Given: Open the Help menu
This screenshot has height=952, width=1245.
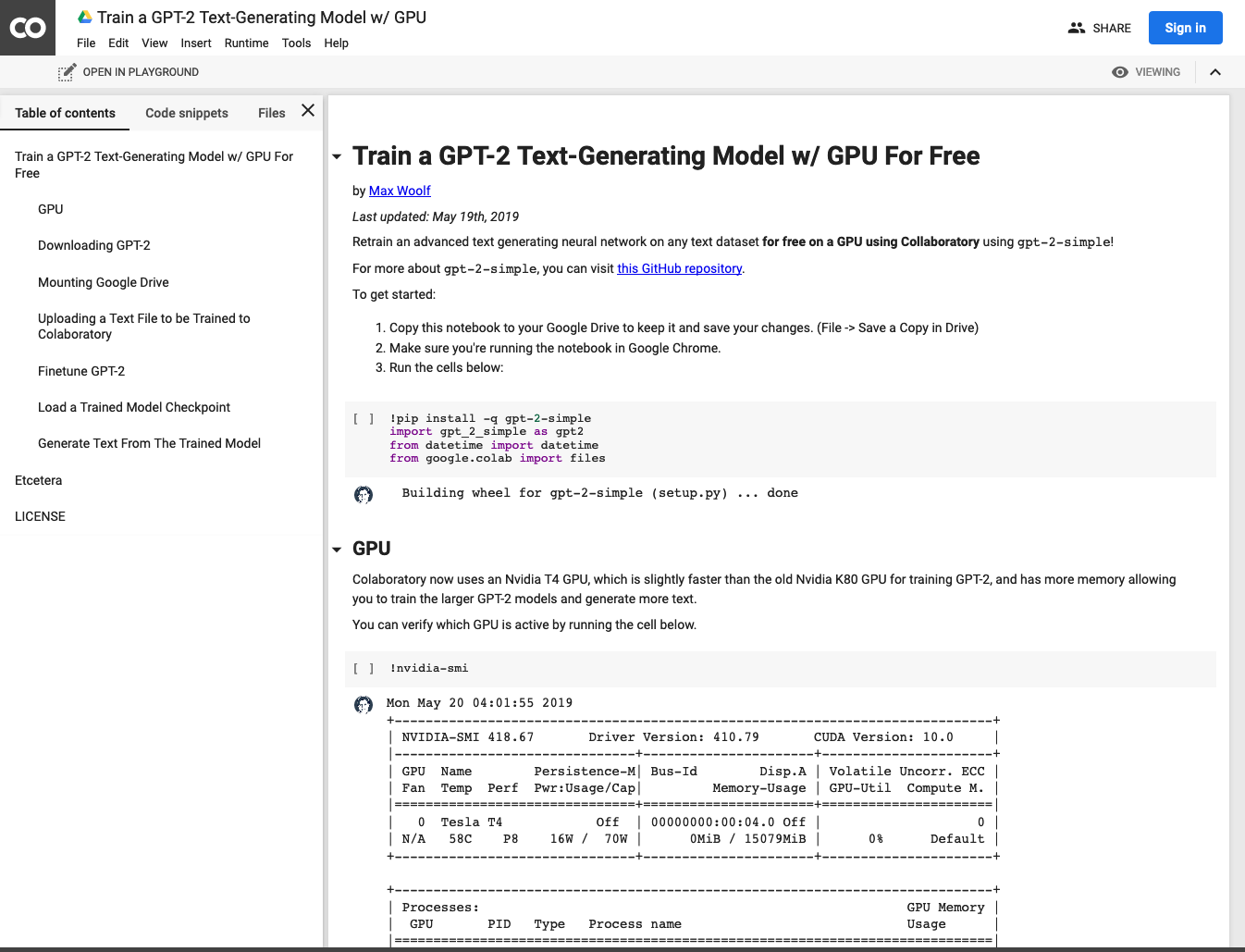Looking at the screenshot, I should pyautogui.click(x=336, y=43).
